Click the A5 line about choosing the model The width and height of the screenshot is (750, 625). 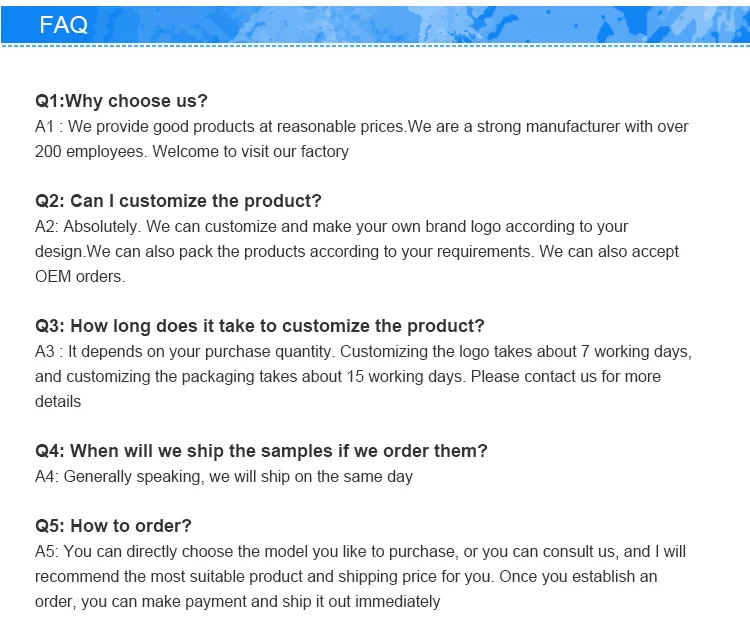click(360, 551)
